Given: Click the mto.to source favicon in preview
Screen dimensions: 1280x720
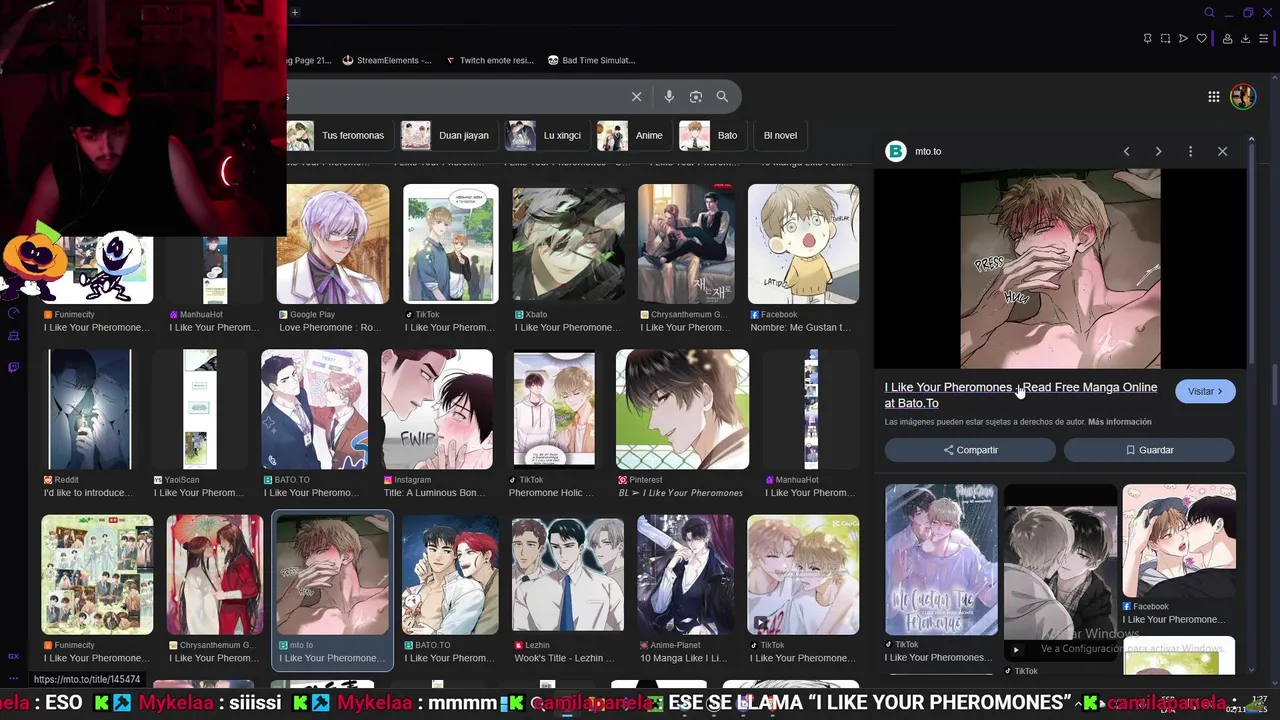Looking at the screenshot, I should click(x=896, y=151).
